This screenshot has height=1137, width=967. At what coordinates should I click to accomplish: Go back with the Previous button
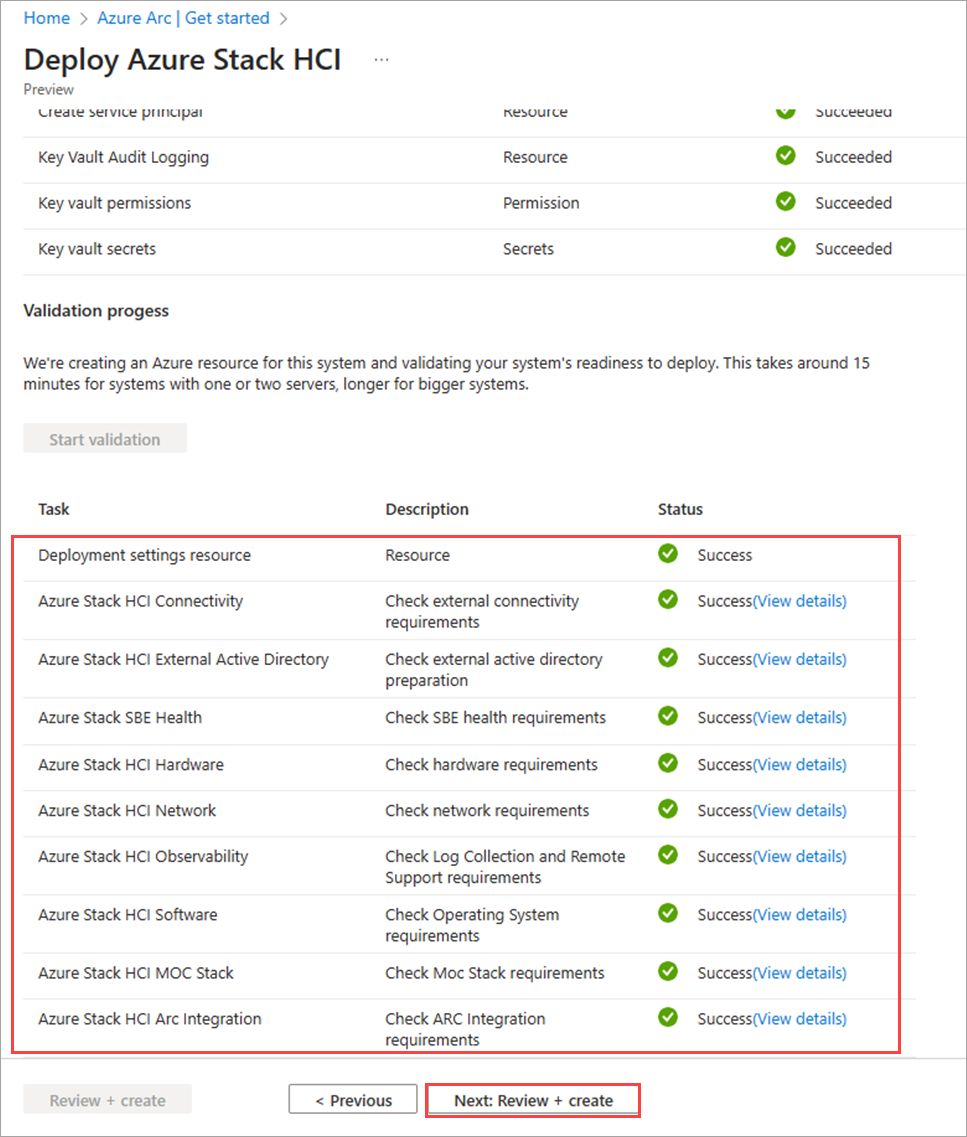[353, 1099]
